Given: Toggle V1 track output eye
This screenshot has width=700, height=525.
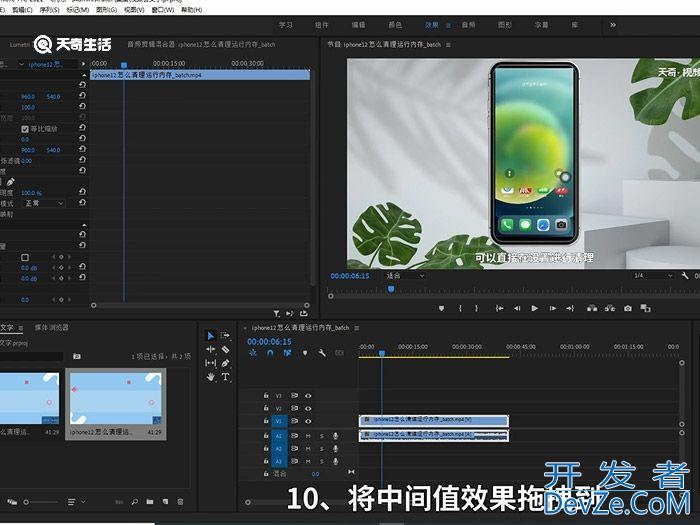Looking at the screenshot, I should click(308, 421).
